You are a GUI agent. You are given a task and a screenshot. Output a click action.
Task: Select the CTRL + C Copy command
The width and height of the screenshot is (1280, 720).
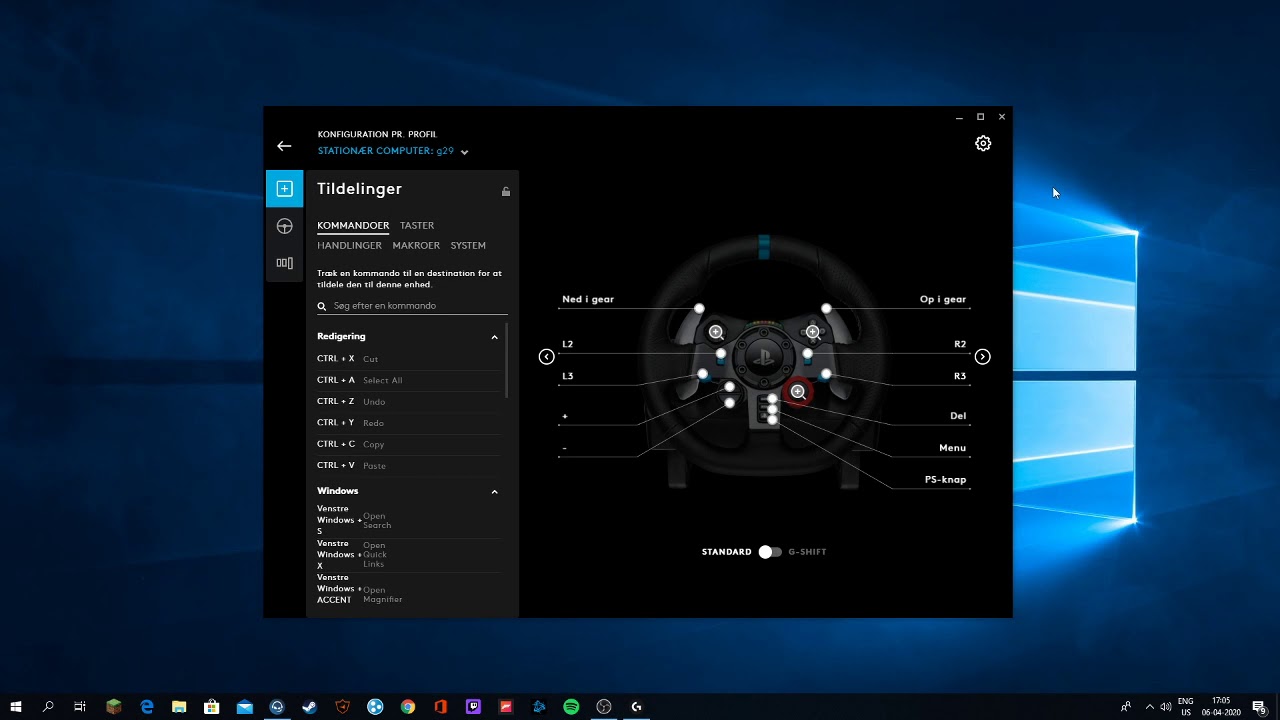point(408,444)
